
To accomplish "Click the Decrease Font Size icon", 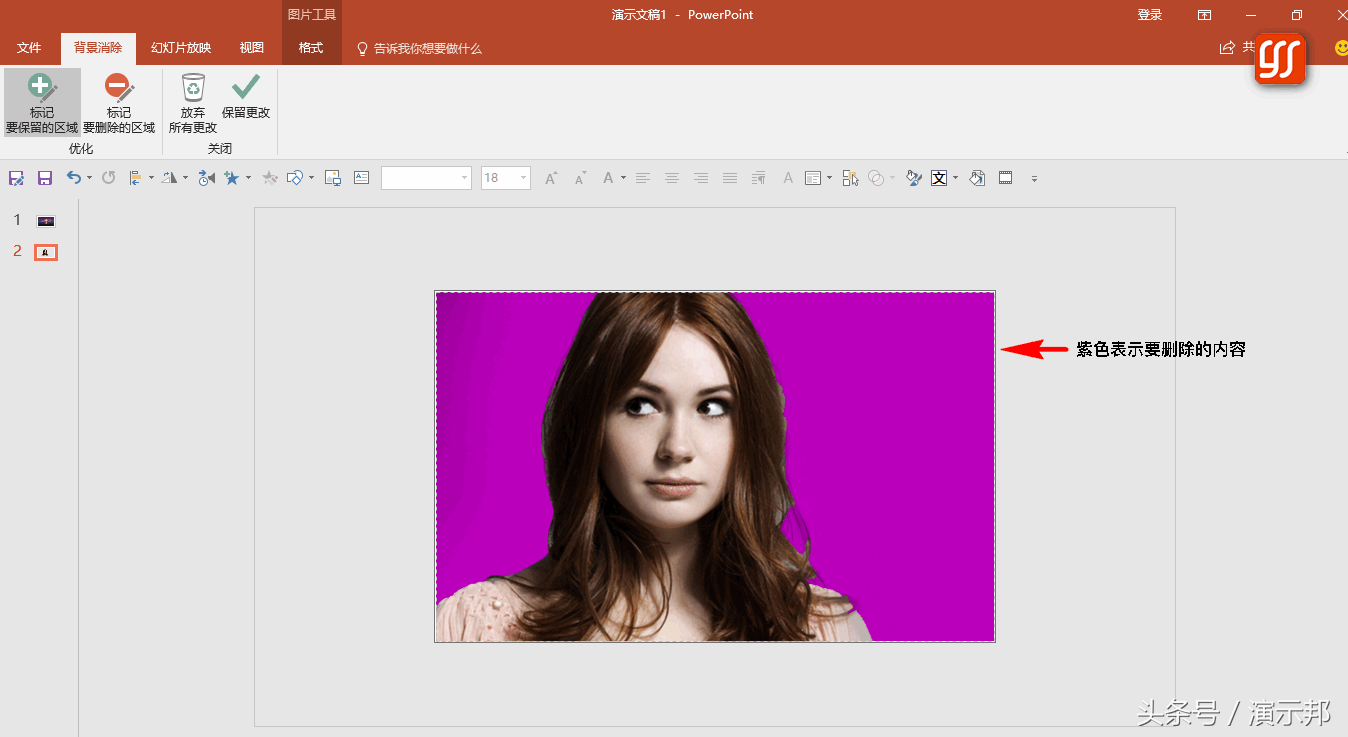I will click(x=580, y=178).
